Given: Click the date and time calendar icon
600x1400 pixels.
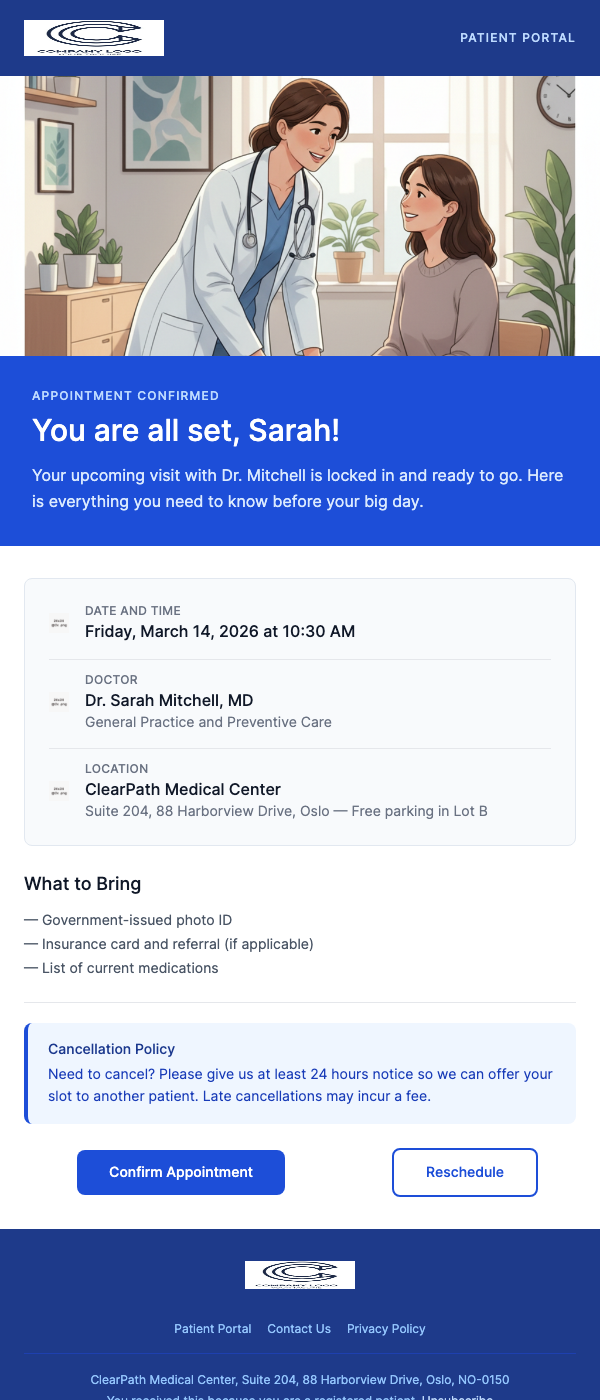Looking at the screenshot, I should point(59,623).
